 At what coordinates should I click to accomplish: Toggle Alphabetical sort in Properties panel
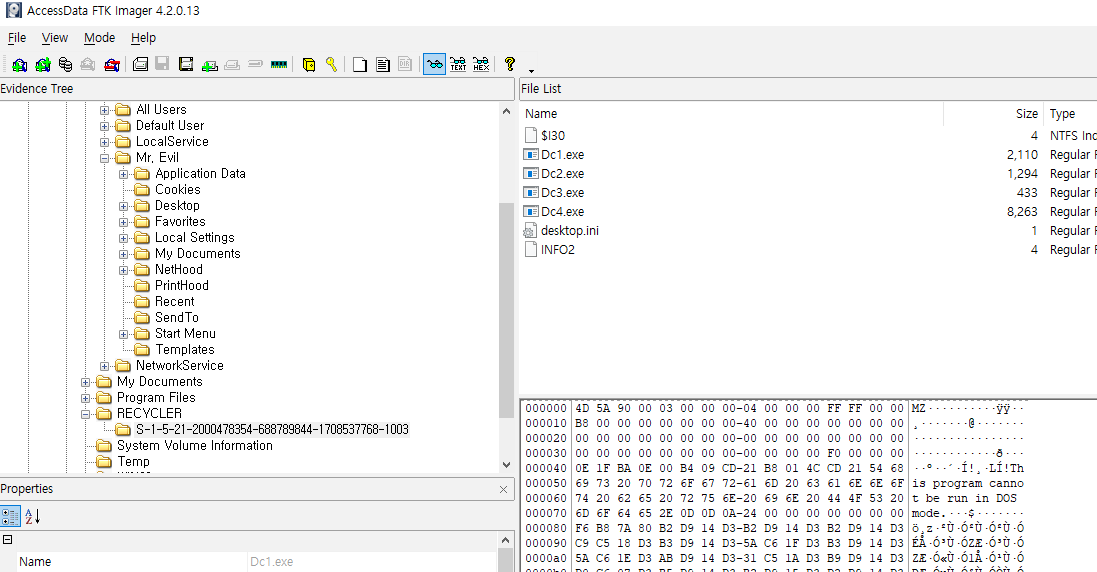coord(33,517)
